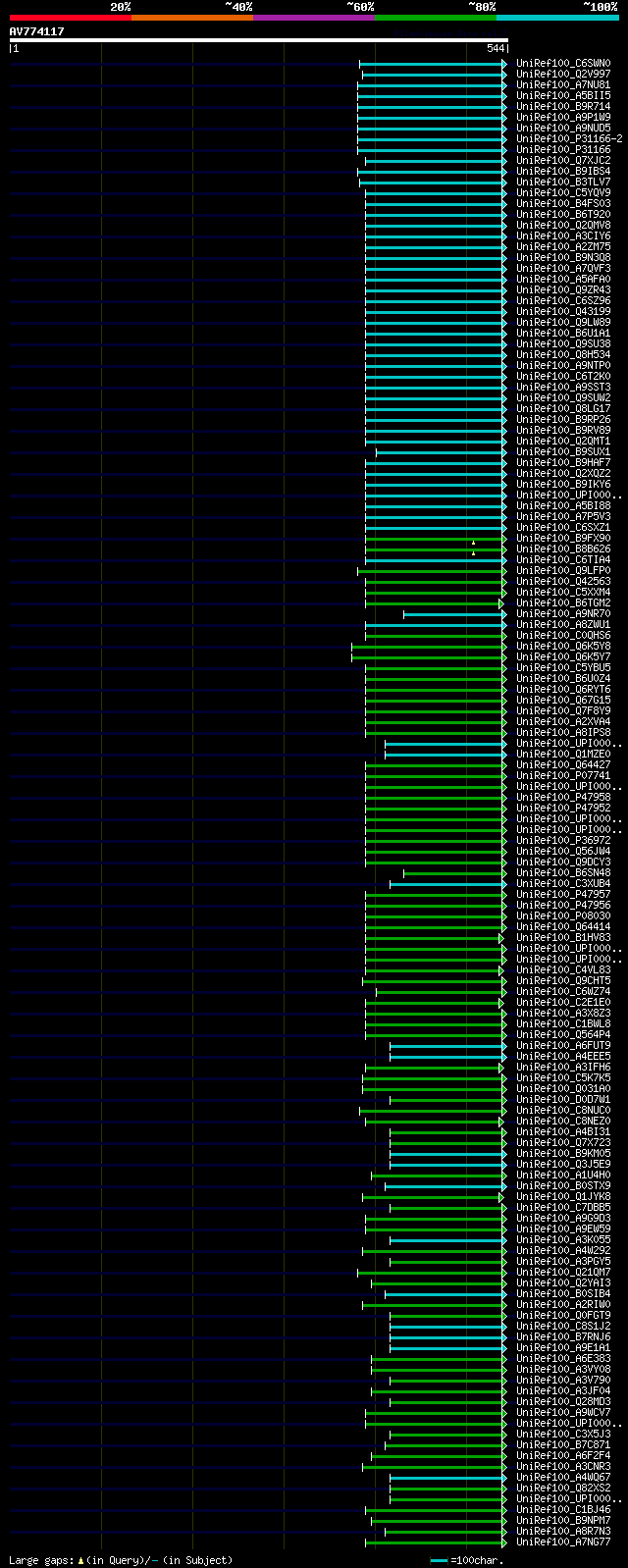The width and height of the screenshot is (628, 1568).
Task: Click the cyan alignment bar for UniRef100_A9NR70
Action: (455, 614)
